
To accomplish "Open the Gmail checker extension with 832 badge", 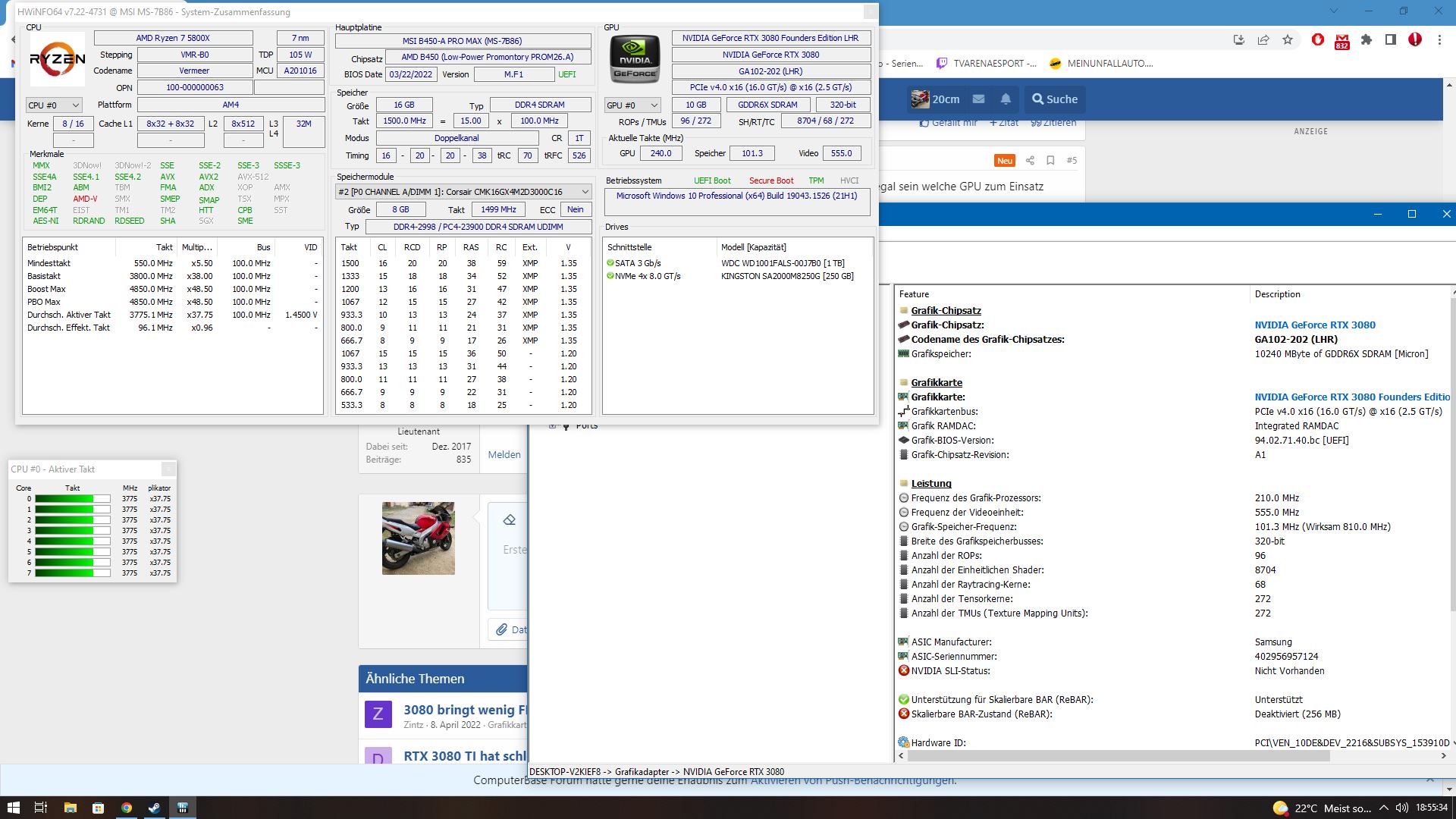I will click(1341, 40).
